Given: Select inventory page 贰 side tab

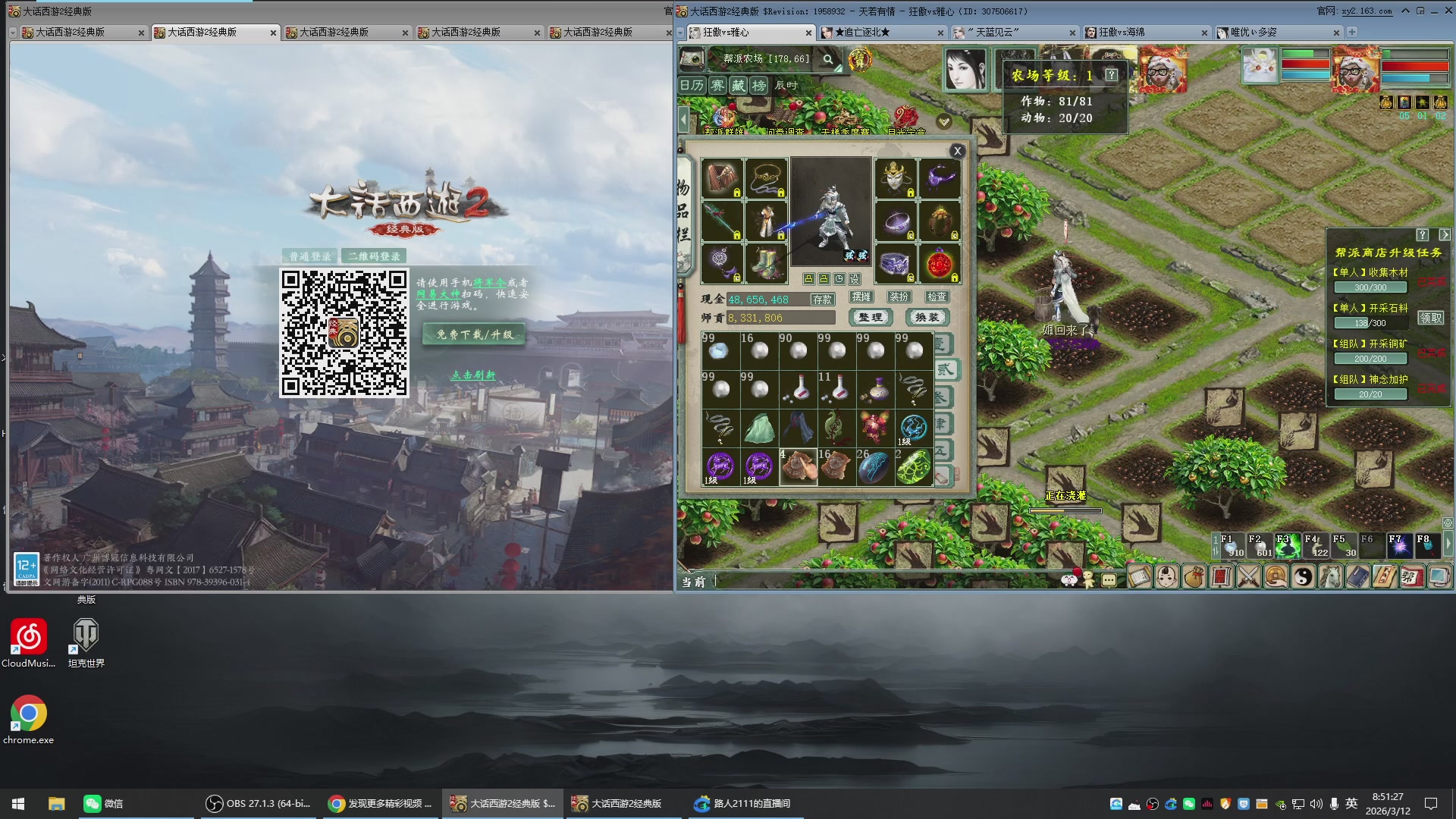Looking at the screenshot, I should pyautogui.click(x=945, y=370).
